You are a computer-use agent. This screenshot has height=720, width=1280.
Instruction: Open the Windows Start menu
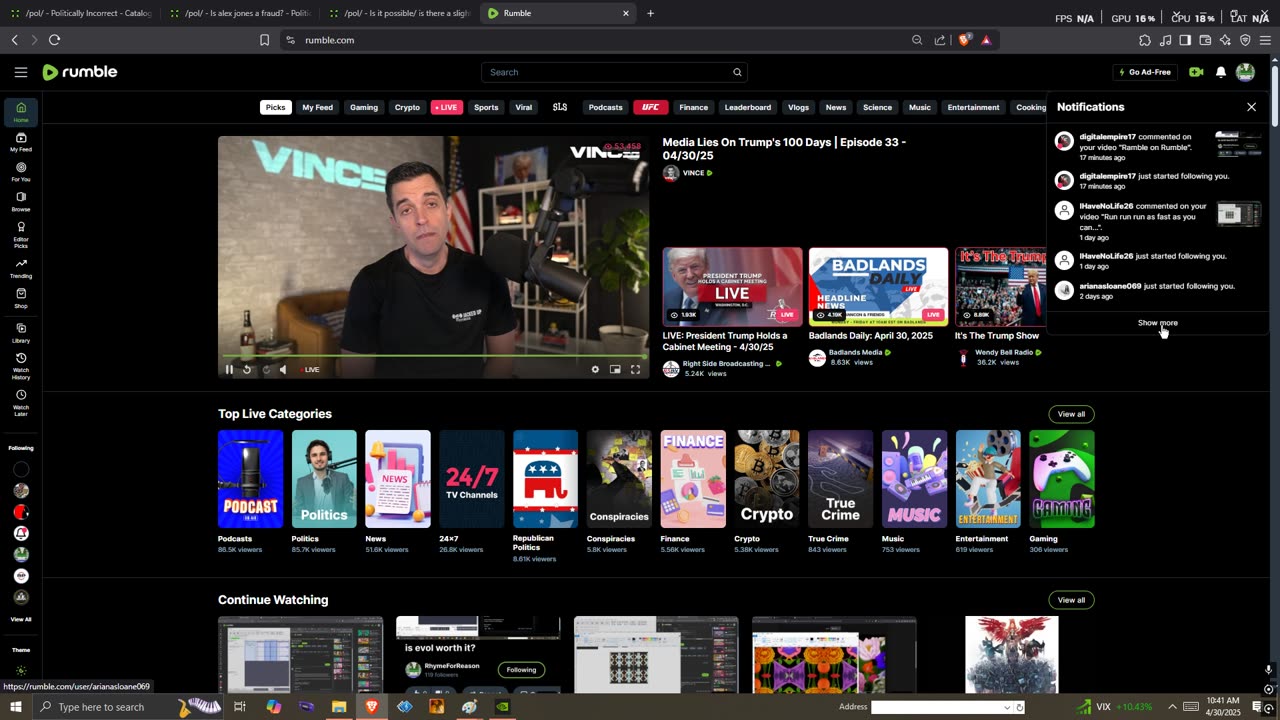15,707
